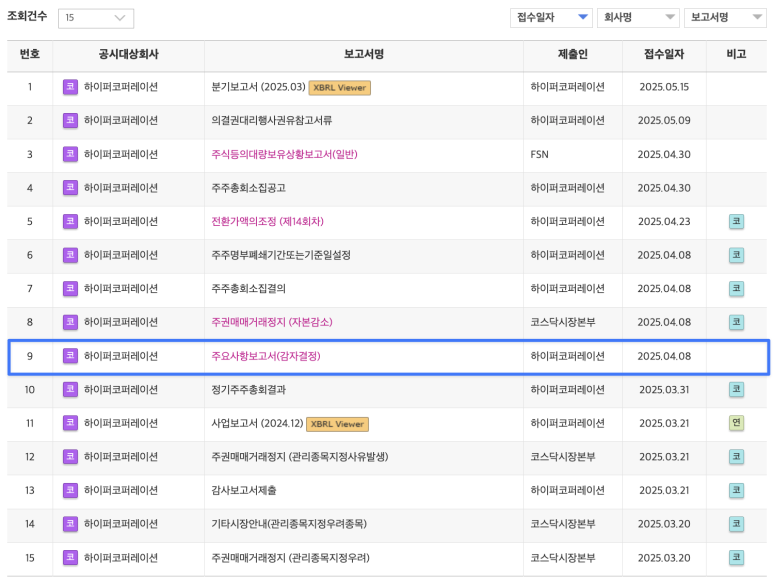
Task: Click the teal 코 비고 badge in row 14
Action: (x=737, y=524)
